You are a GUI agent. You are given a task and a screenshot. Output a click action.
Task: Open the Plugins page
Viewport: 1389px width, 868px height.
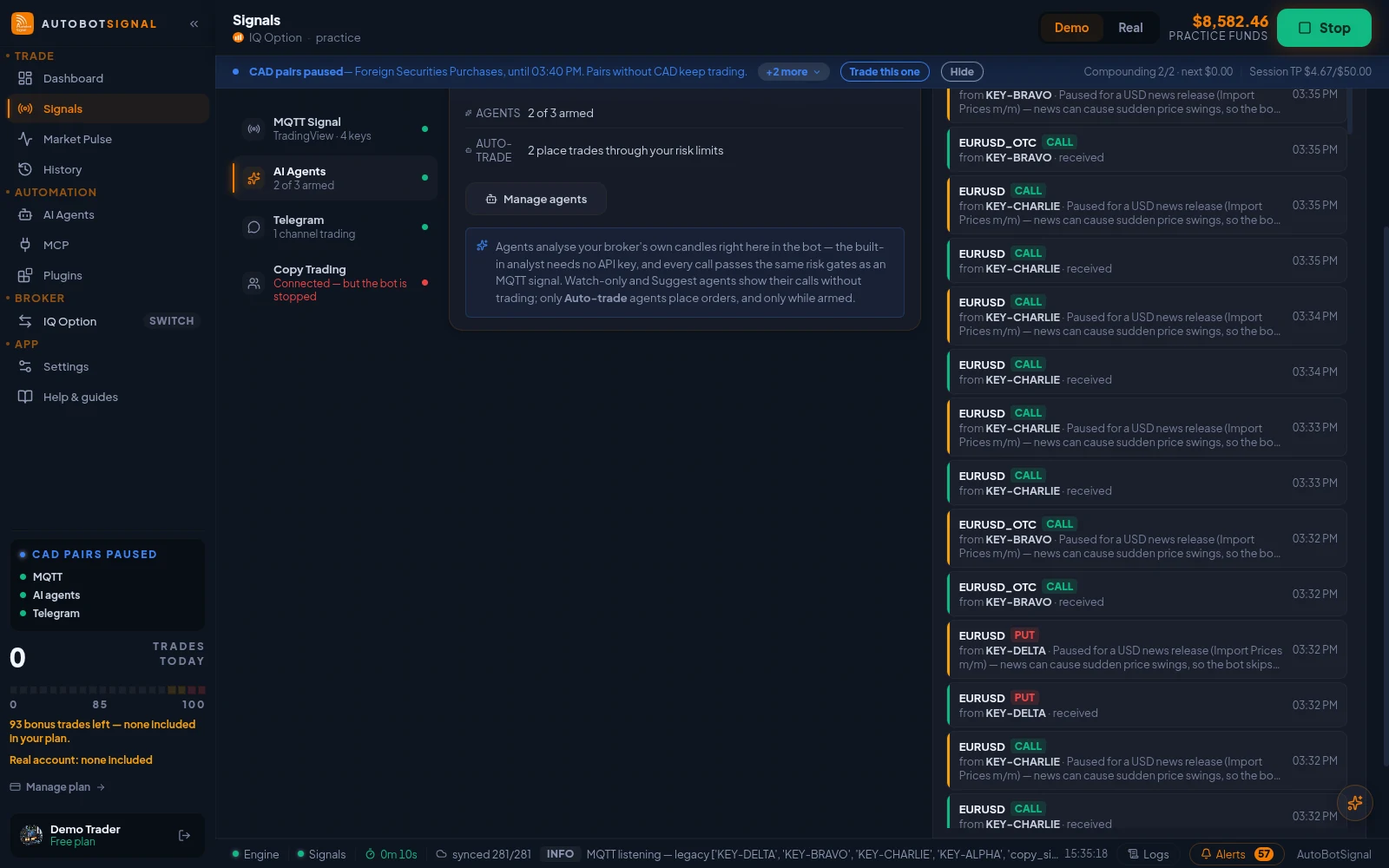[108, 275]
